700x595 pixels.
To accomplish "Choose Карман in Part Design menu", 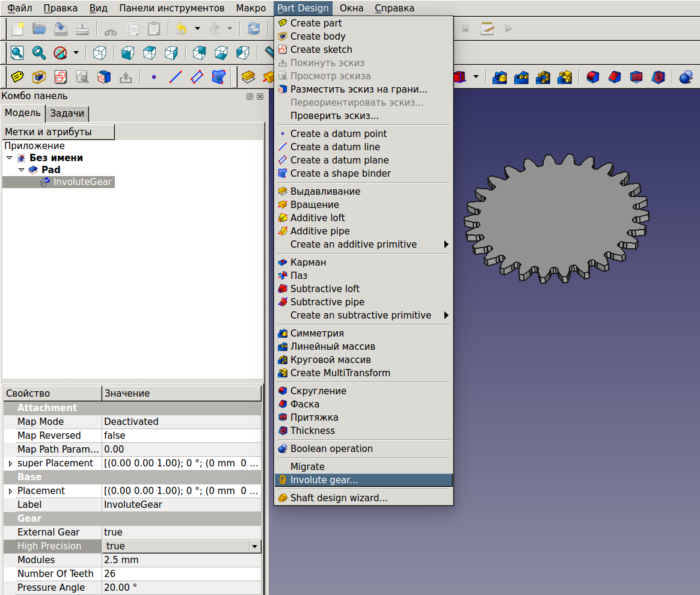I will click(x=363, y=262).
